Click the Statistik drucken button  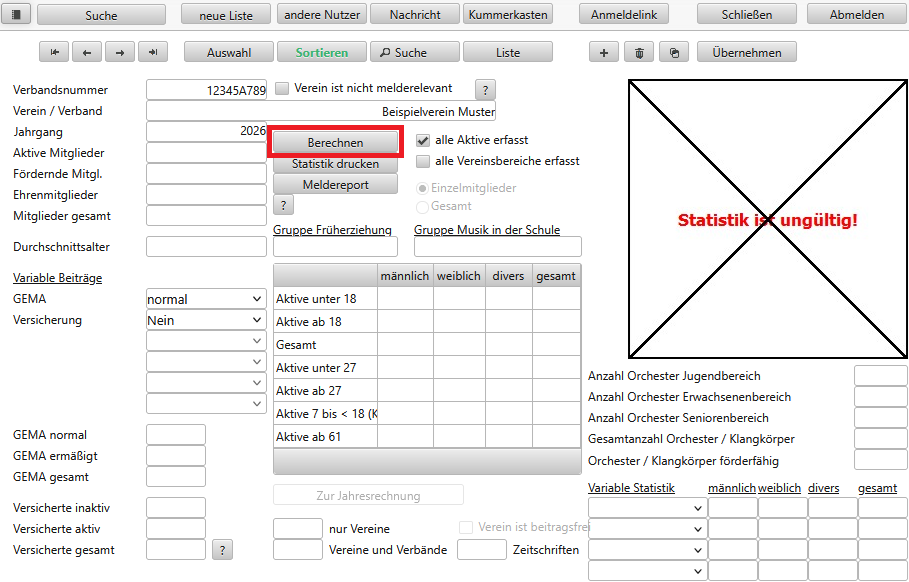(335, 164)
